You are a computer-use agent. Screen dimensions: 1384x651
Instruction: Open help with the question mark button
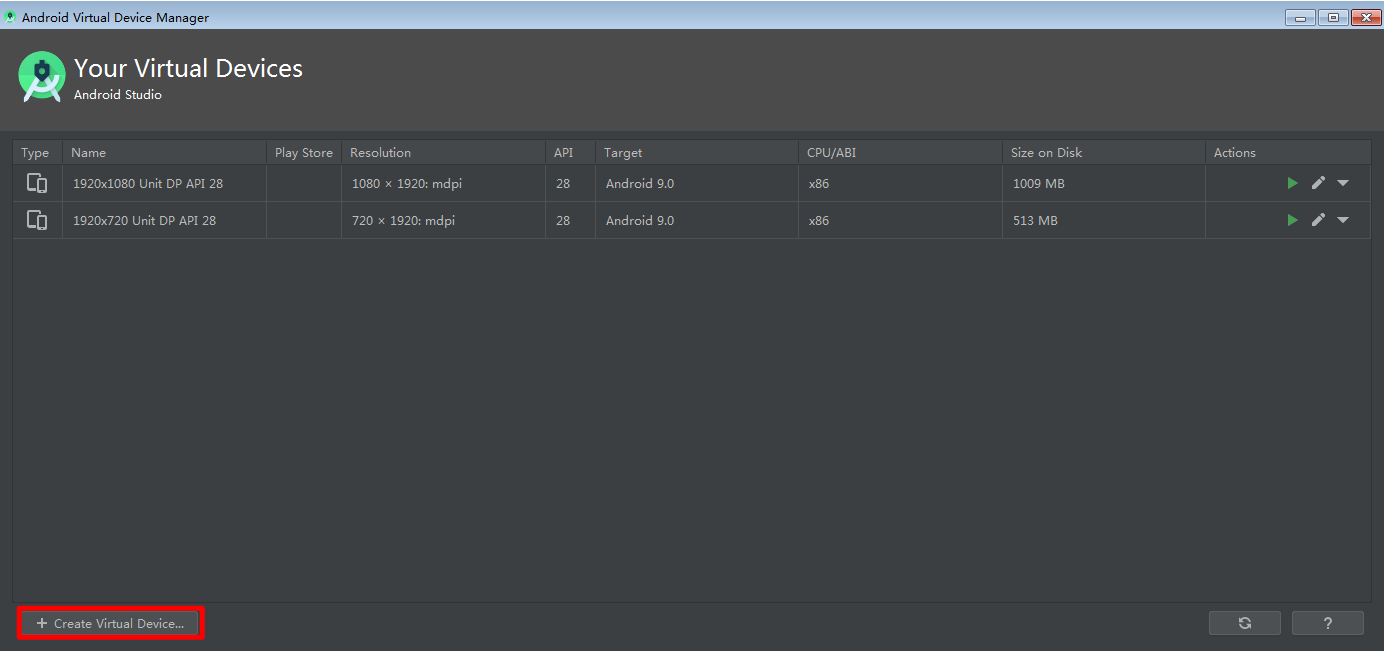point(1328,623)
